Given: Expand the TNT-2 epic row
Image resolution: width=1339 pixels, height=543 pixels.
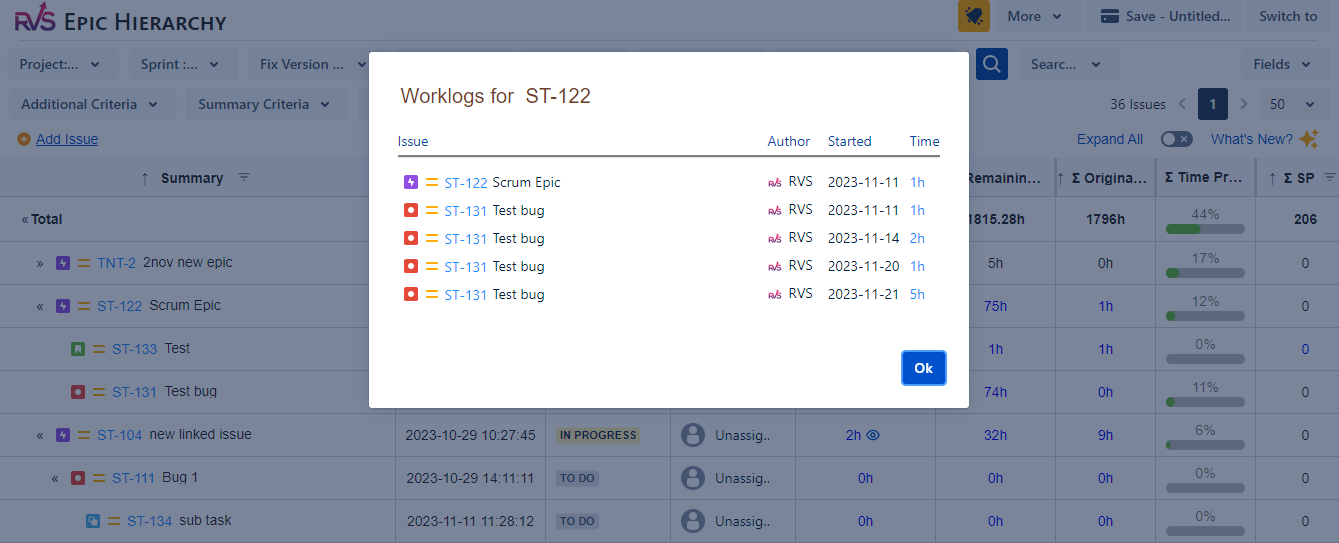Looking at the screenshot, I should pyautogui.click(x=40, y=263).
